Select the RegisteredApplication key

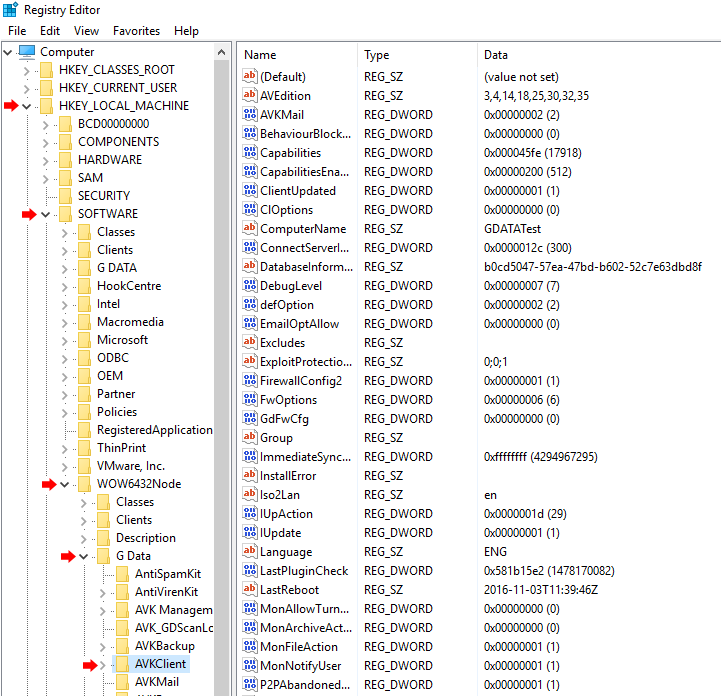coord(154,430)
